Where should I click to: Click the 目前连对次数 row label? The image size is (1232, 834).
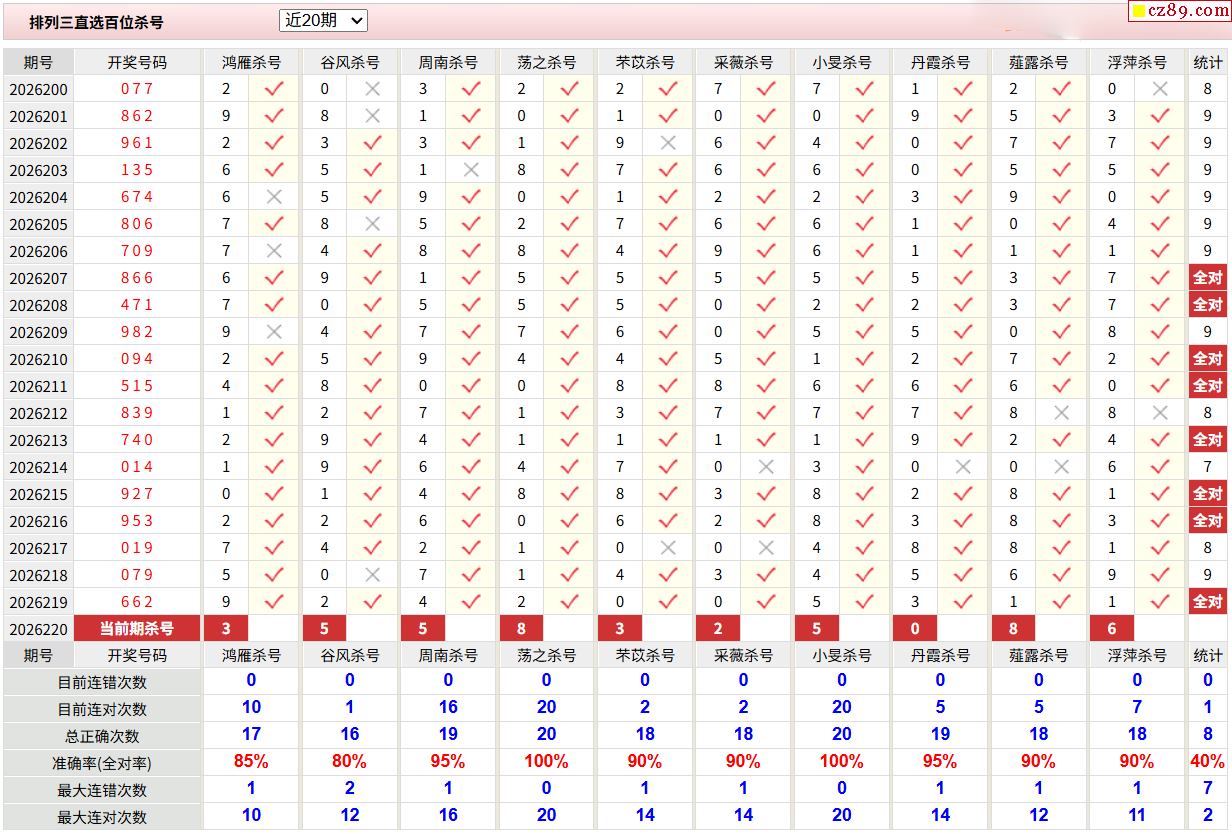click(x=102, y=710)
